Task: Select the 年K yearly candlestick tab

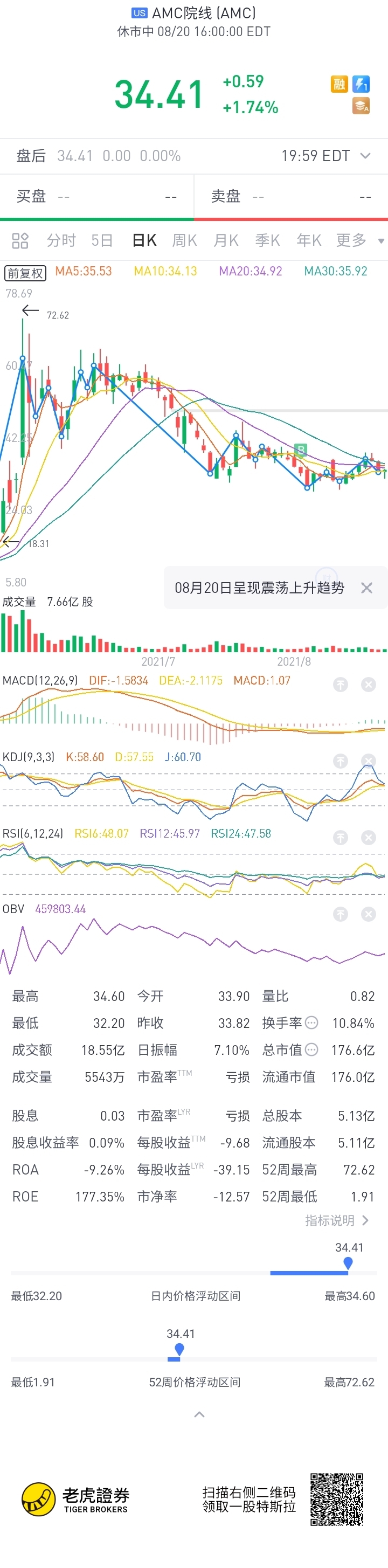Action: (309, 240)
